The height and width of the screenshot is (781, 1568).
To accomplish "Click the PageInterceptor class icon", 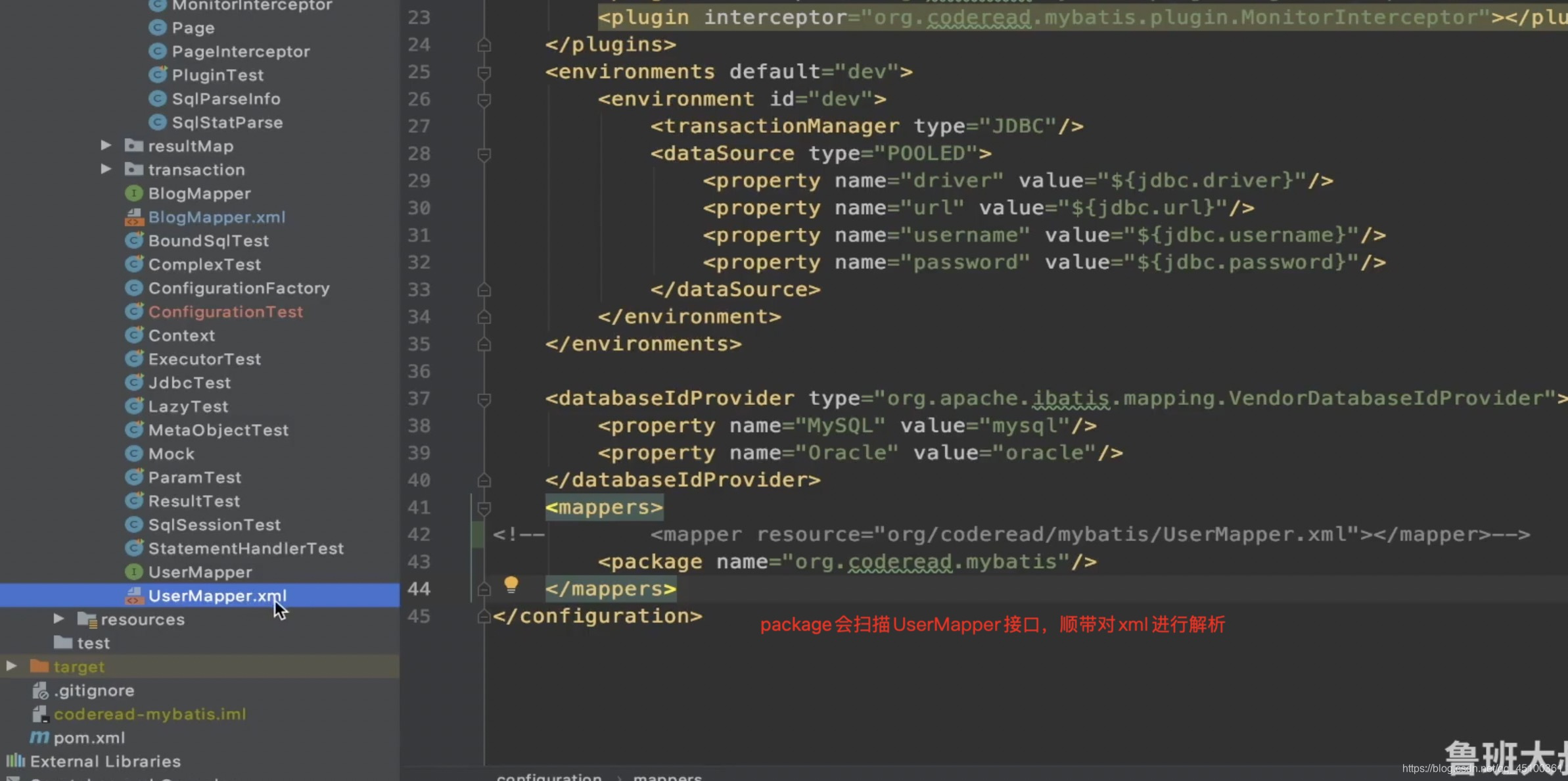I will [158, 51].
